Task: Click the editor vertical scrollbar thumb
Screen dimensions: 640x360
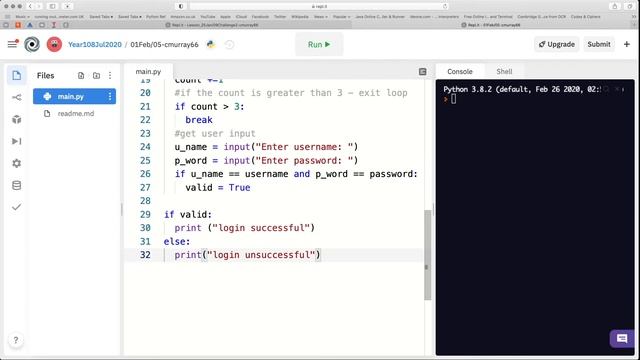Action: (427, 255)
